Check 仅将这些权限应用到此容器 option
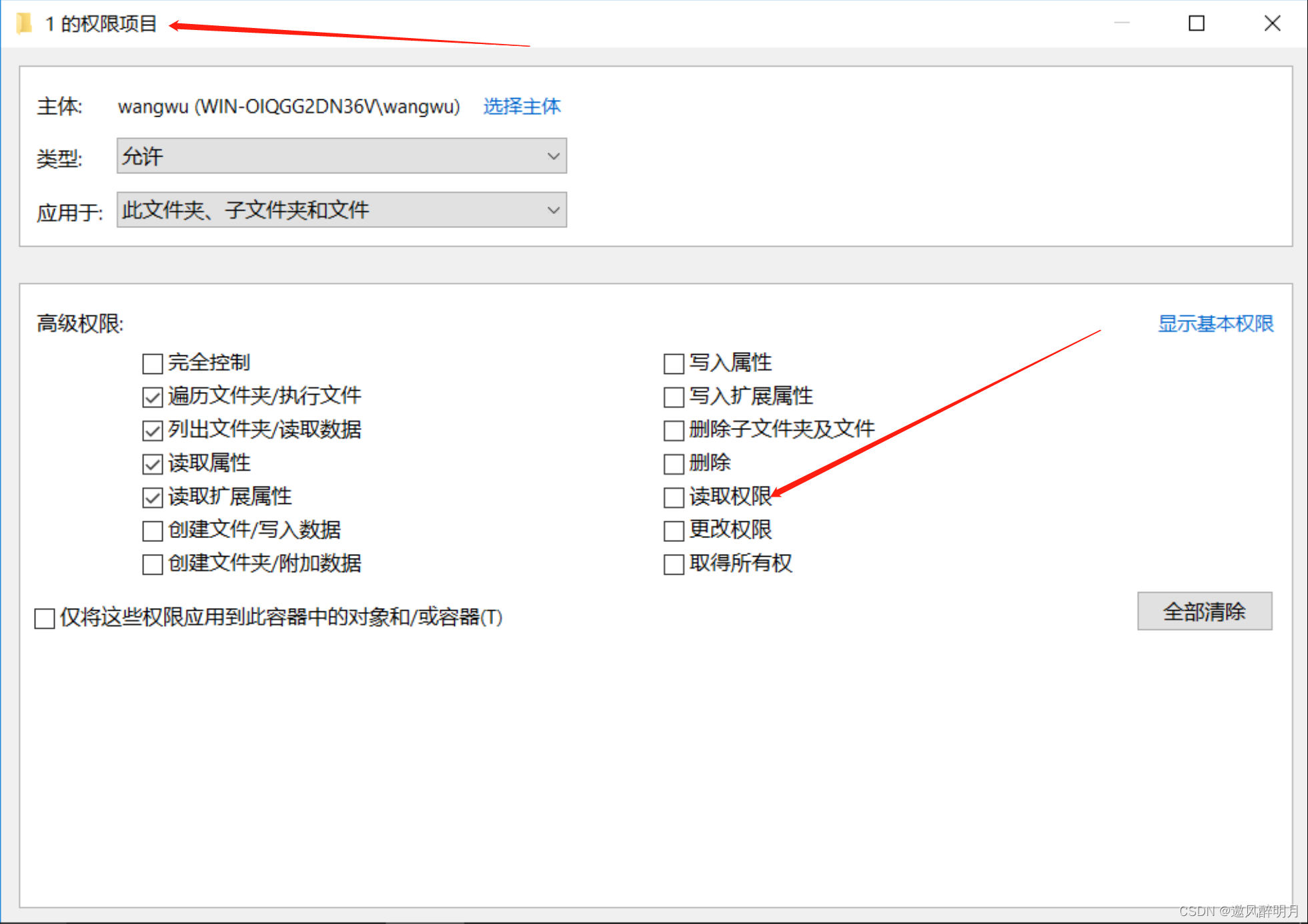The image size is (1308, 924). (45, 618)
